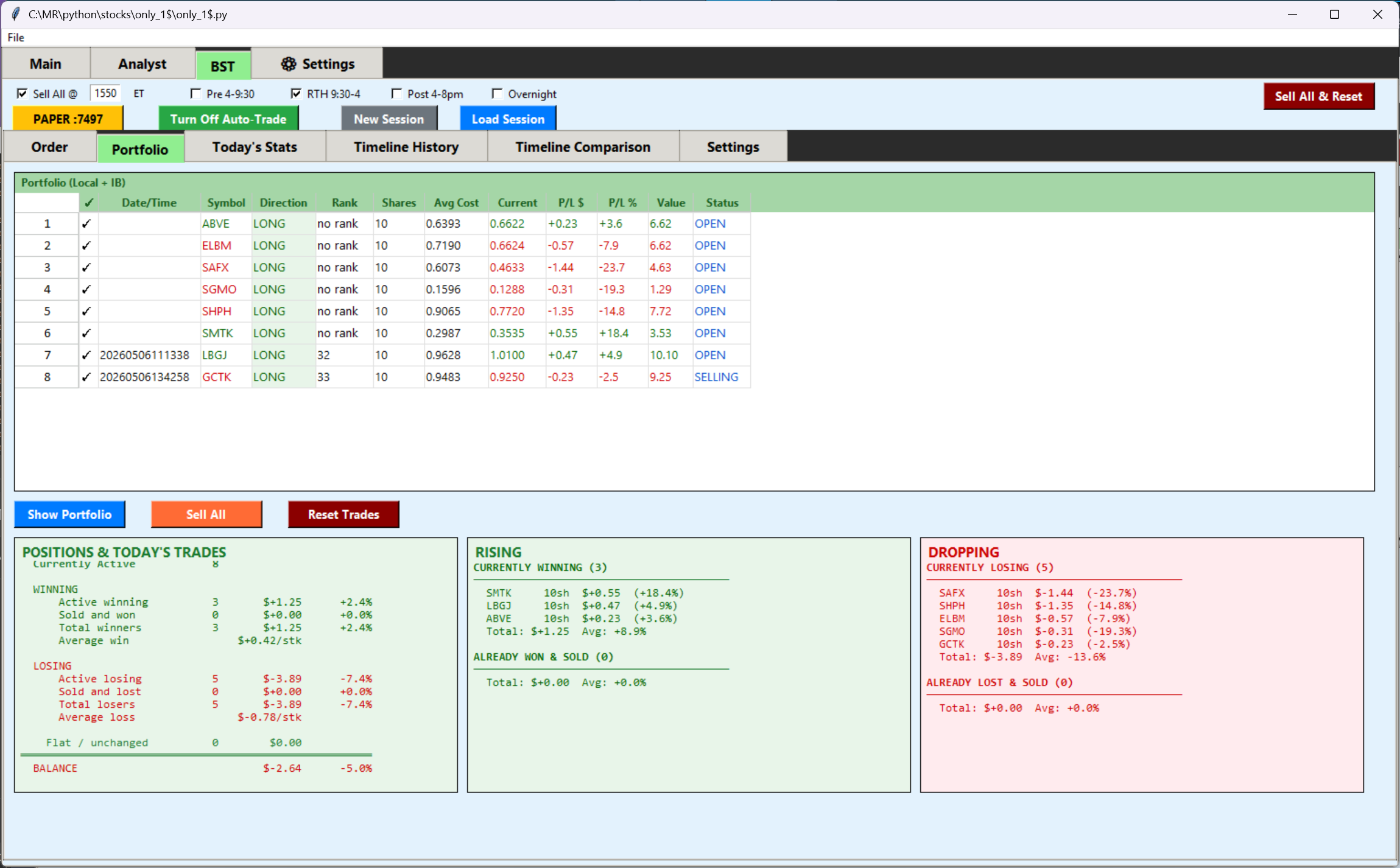
Task: Select the Portfolio sub-tab
Action: click(140, 149)
